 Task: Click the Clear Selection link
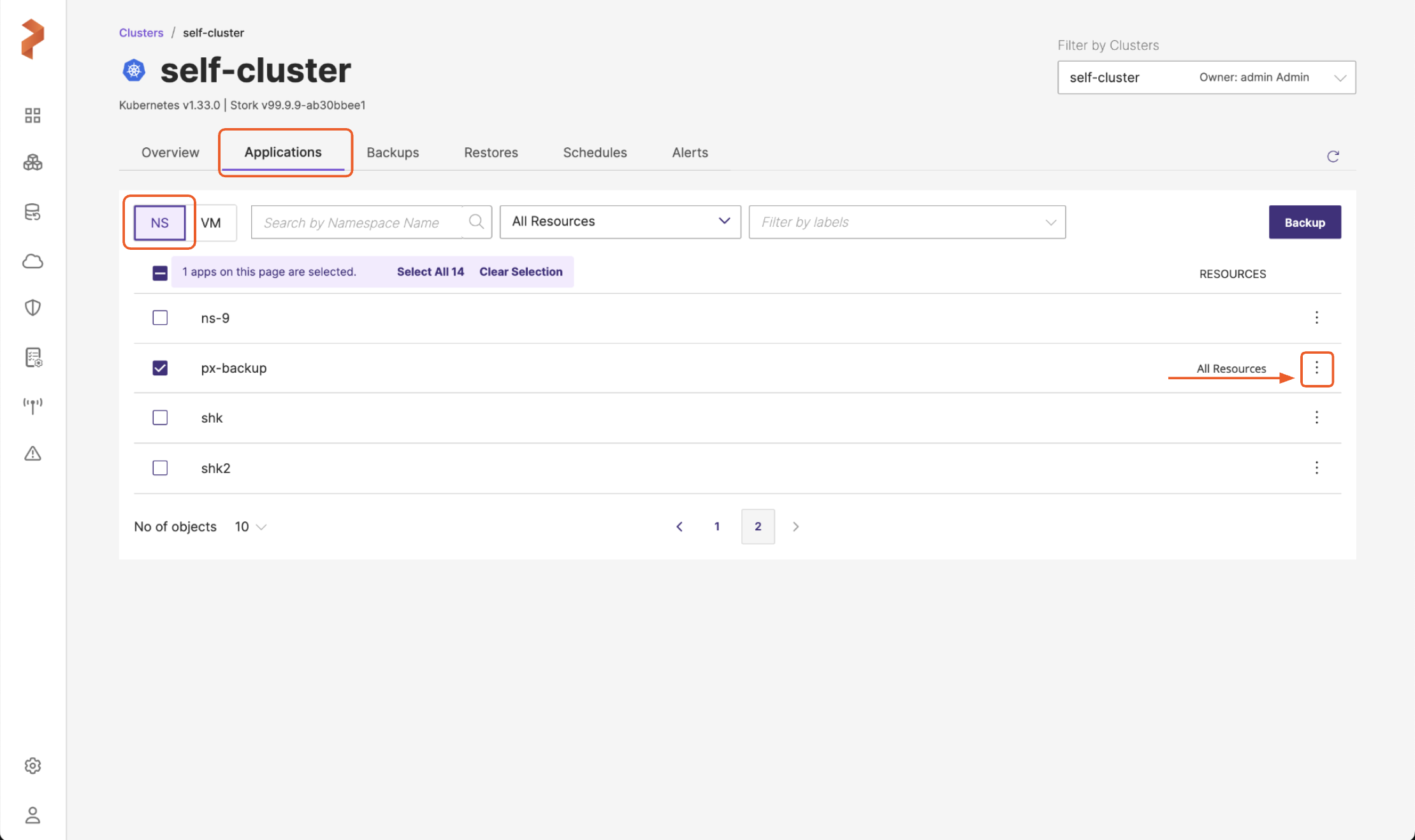[521, 272]
